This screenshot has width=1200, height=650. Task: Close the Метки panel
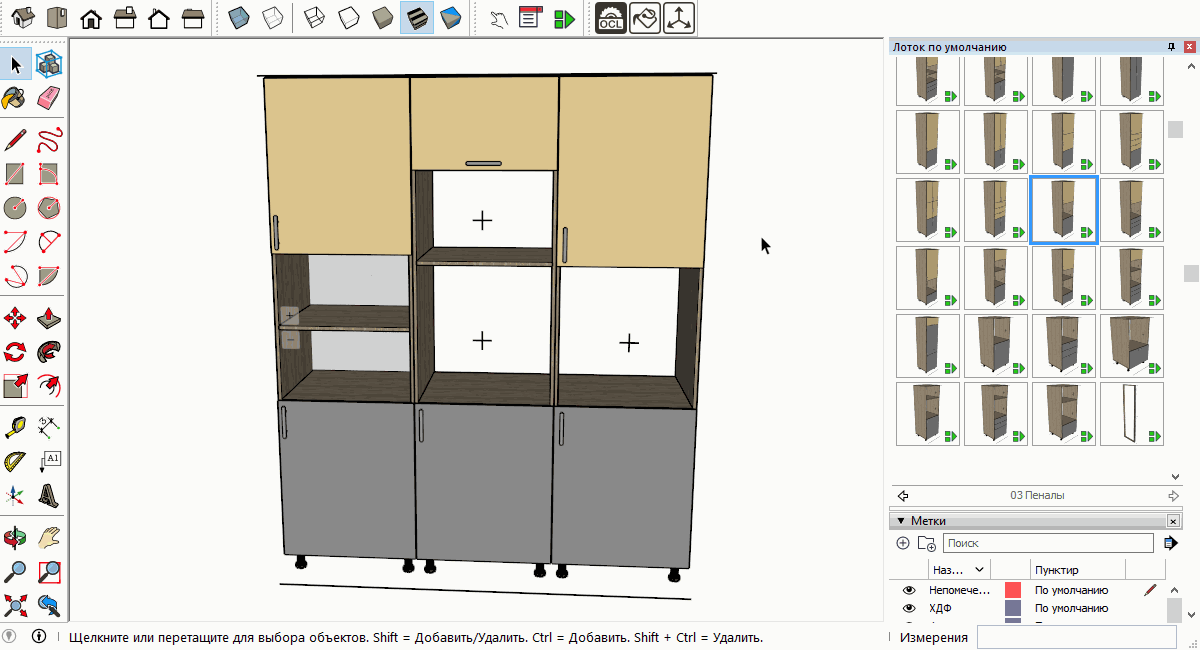coord(1173,521)
